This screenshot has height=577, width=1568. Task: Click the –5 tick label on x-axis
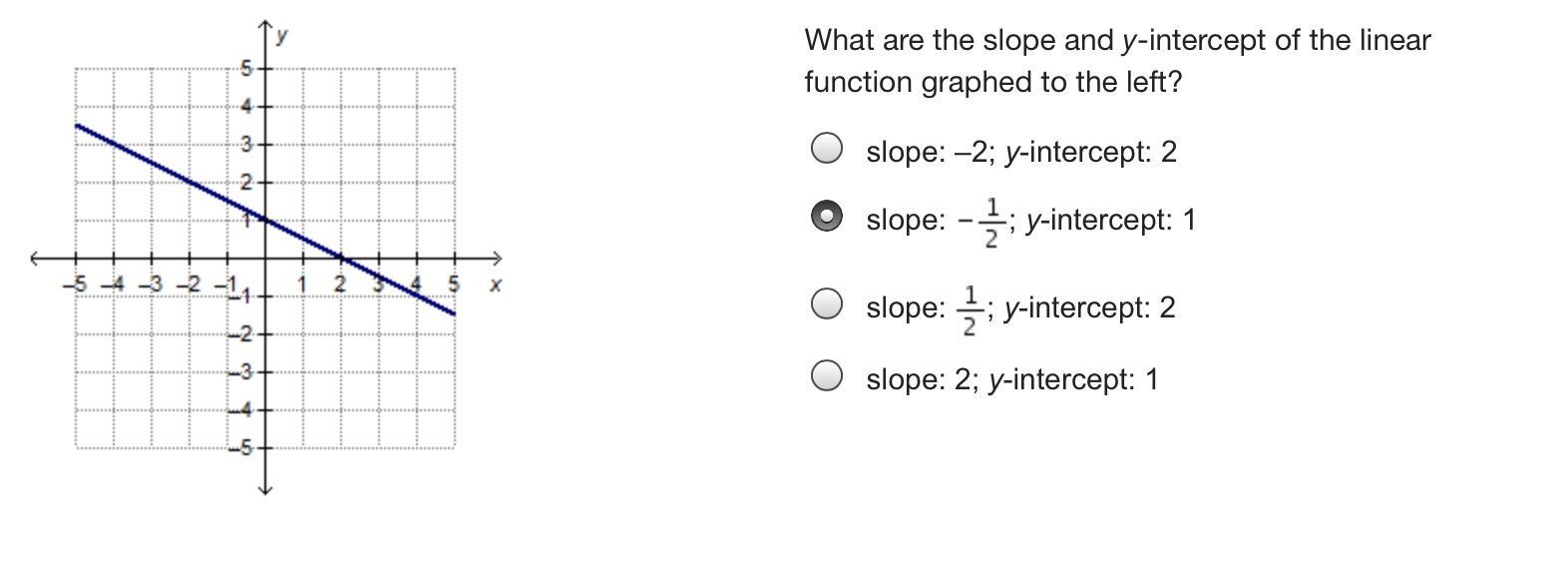click(x=75, y=285)
